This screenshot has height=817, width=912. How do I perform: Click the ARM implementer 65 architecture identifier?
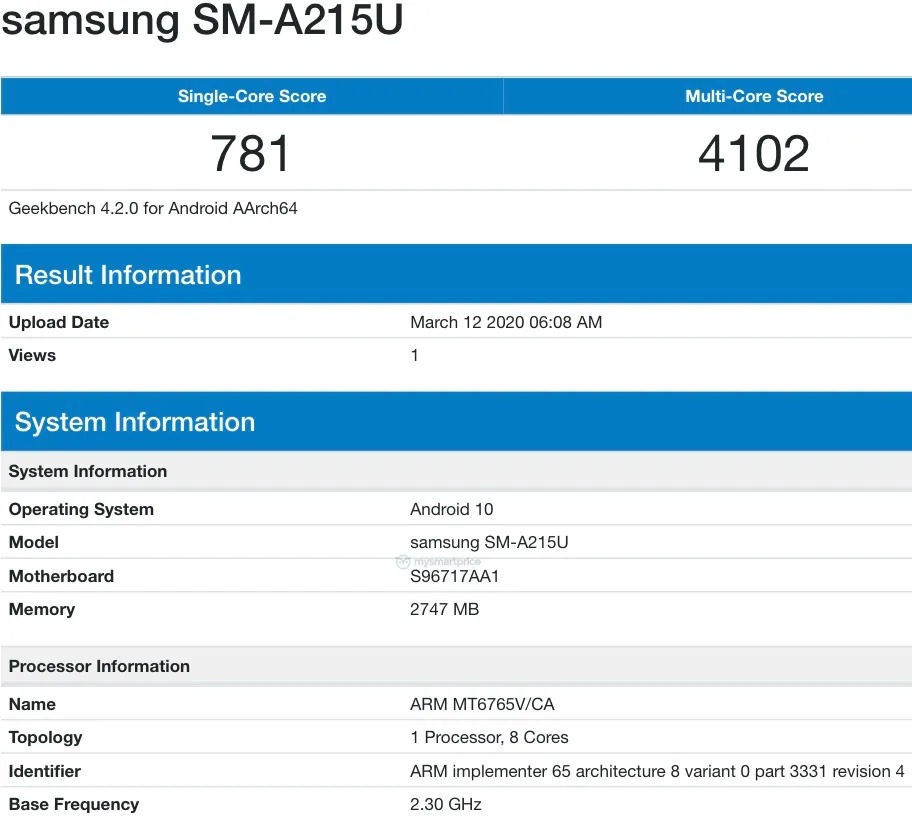[657, 771]
